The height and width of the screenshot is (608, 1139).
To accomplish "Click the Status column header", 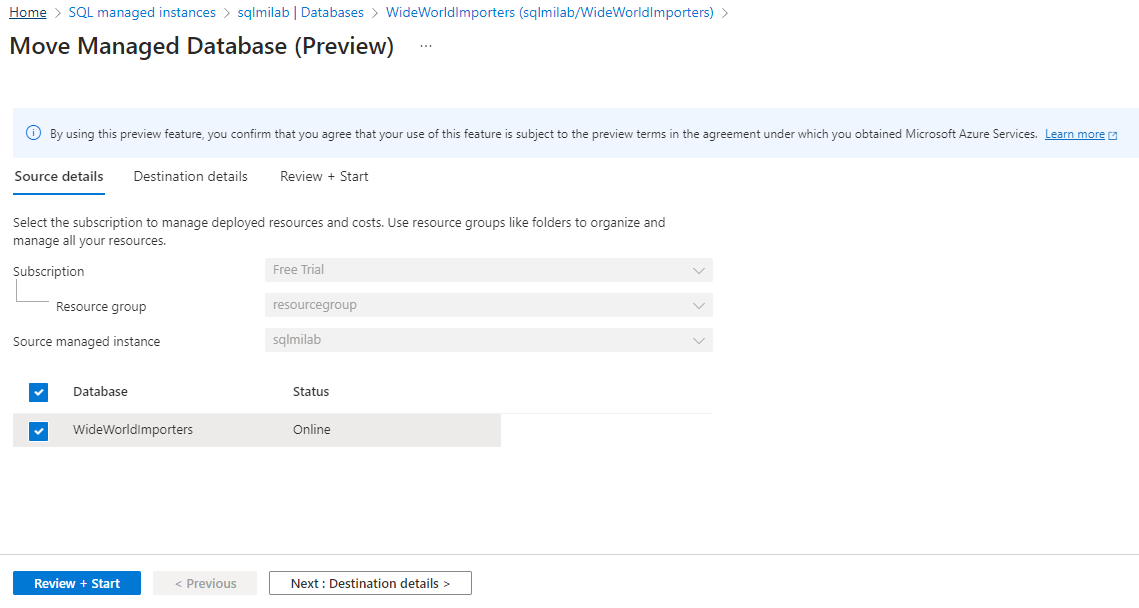I will [x=311, y=392].
